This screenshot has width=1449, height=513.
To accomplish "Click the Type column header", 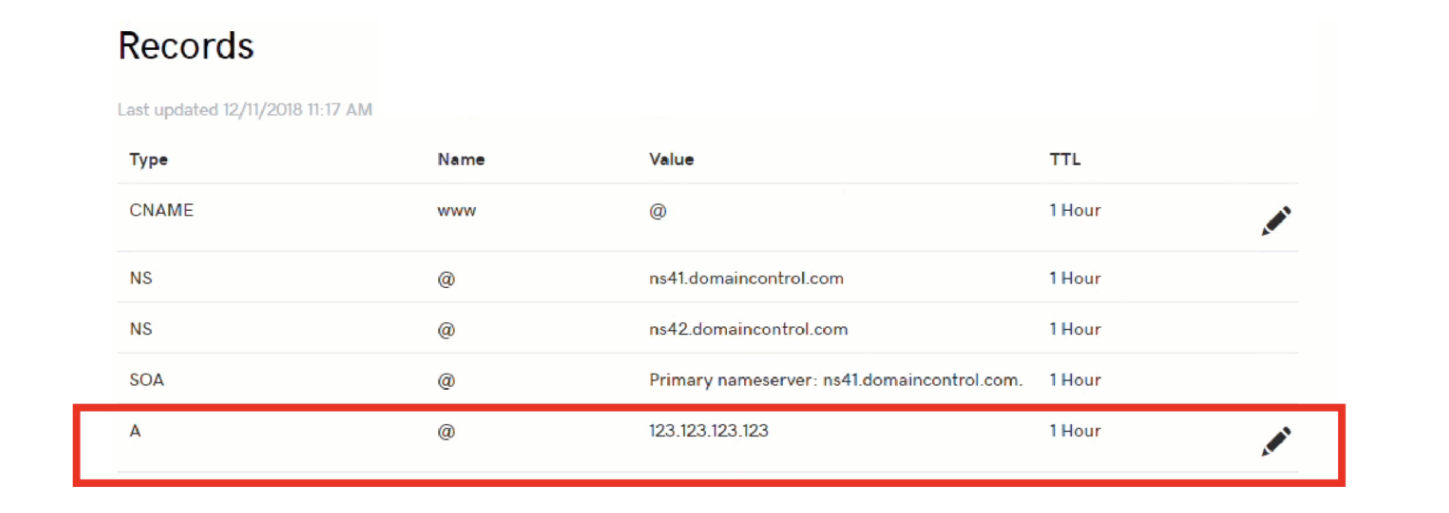I will (x=148, y=160).
